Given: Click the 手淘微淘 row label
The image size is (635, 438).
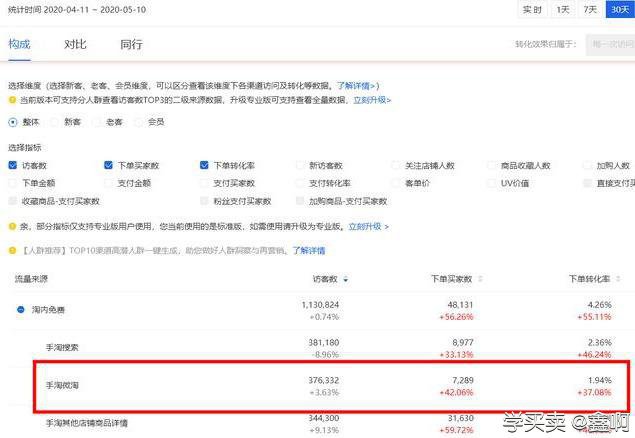Looking at the screenshot, I should pyautogui.click(x=62, y=385).
